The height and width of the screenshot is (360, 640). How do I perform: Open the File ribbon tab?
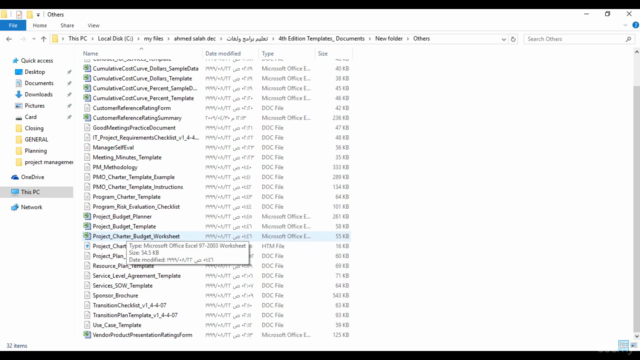click(x=13, y=25)
